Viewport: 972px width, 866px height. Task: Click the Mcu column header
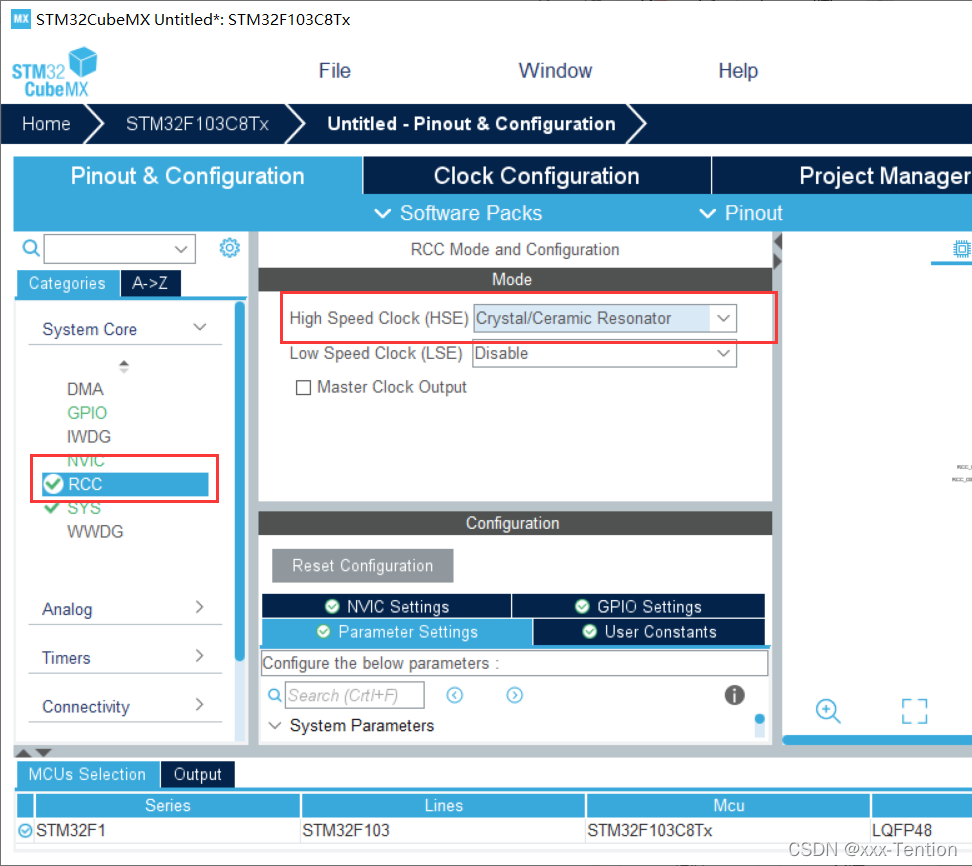[728, 805]
